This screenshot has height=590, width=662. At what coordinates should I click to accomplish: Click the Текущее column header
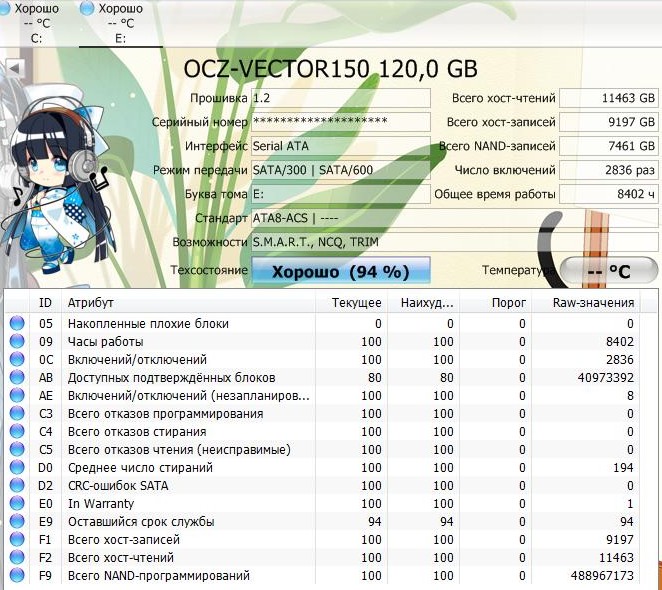coord(352,302)
